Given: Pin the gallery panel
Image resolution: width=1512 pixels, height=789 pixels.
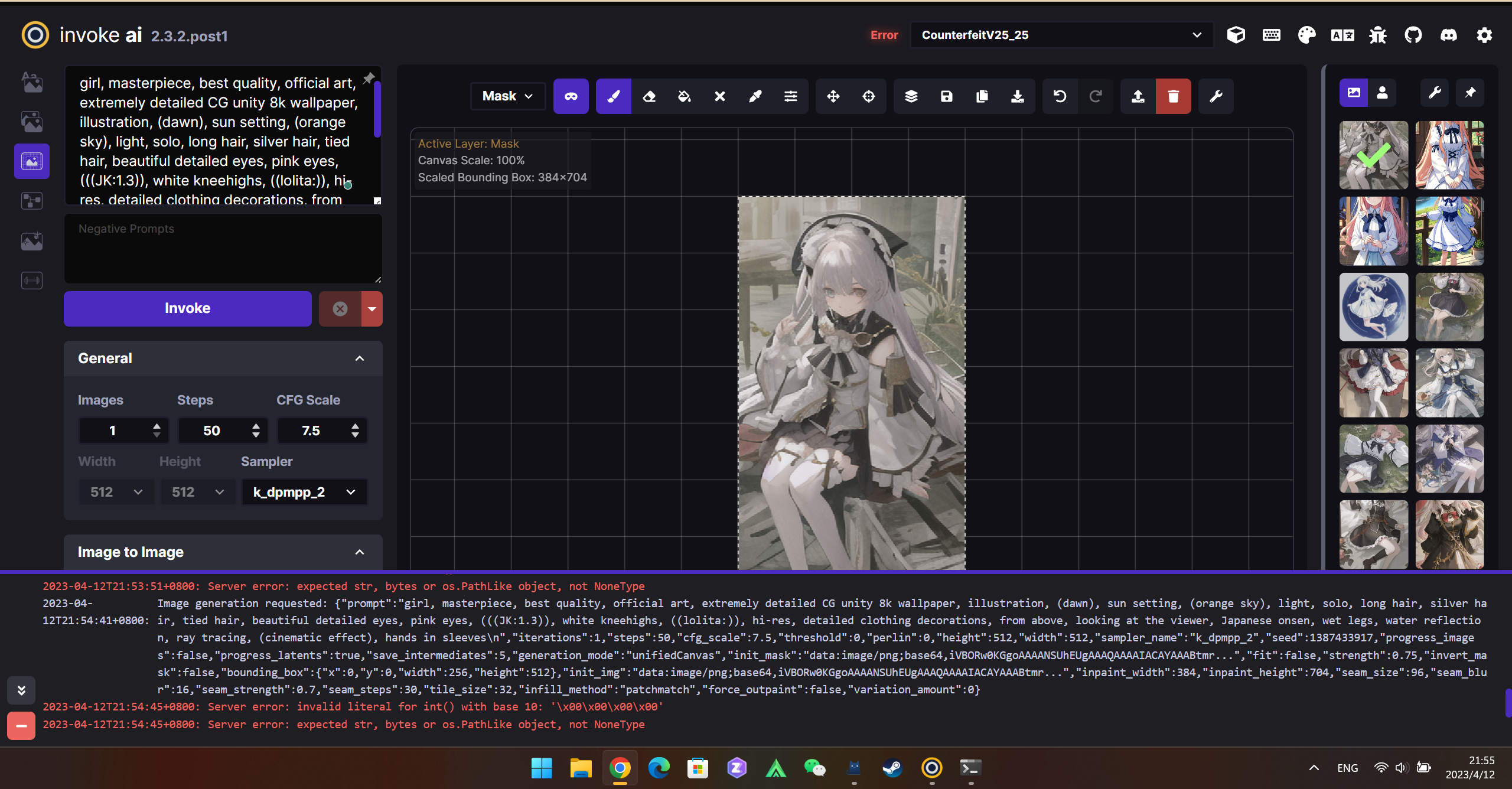Looking at the screenshot, I should 1470,92.
